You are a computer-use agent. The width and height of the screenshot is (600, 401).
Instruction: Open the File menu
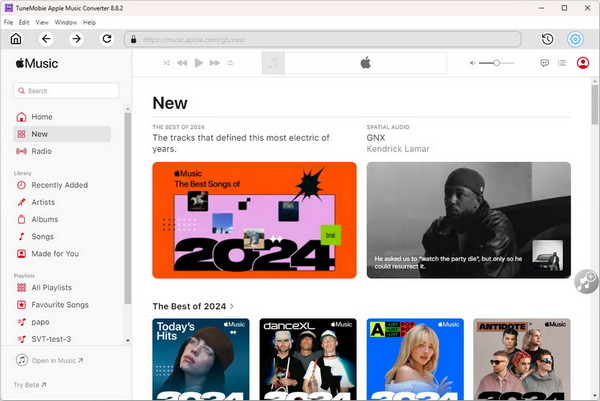(8, 23)
